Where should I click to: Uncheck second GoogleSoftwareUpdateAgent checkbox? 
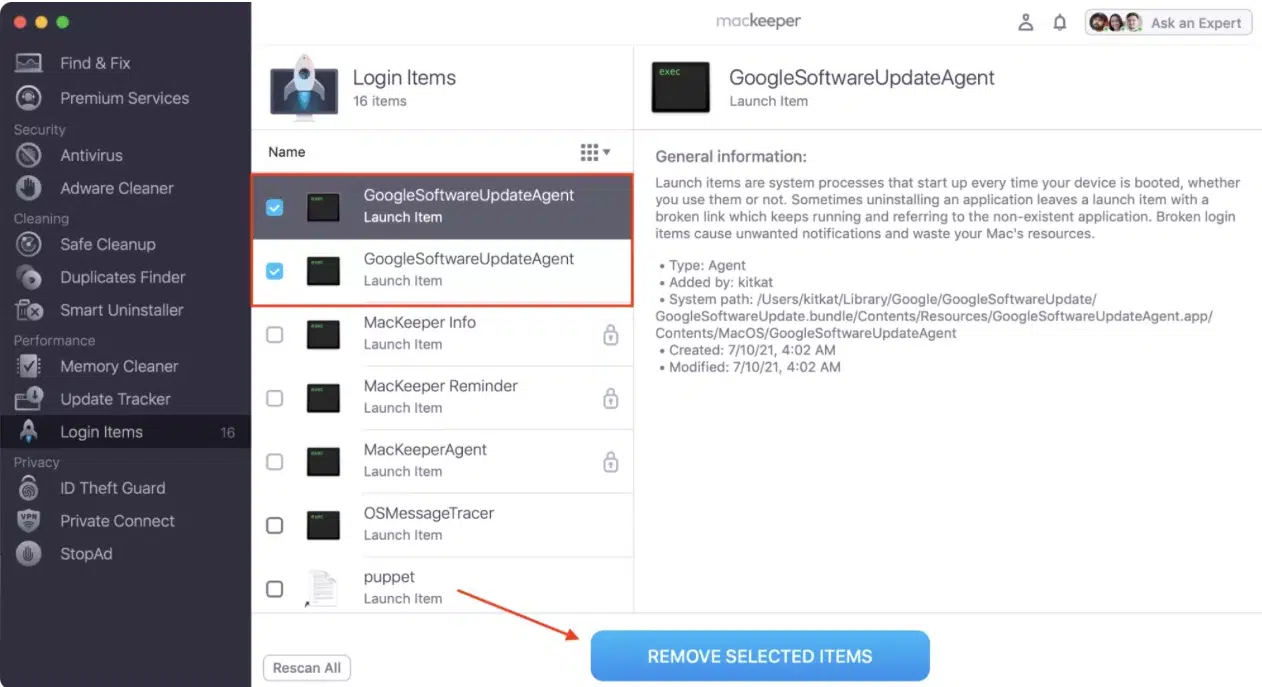[x=274, y=271]
